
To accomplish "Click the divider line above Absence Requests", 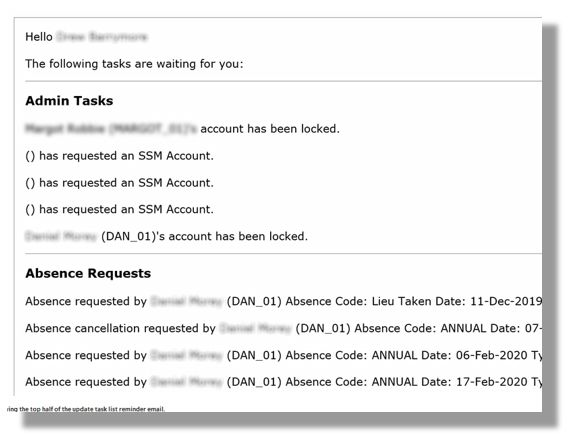I will pos(284,253).
